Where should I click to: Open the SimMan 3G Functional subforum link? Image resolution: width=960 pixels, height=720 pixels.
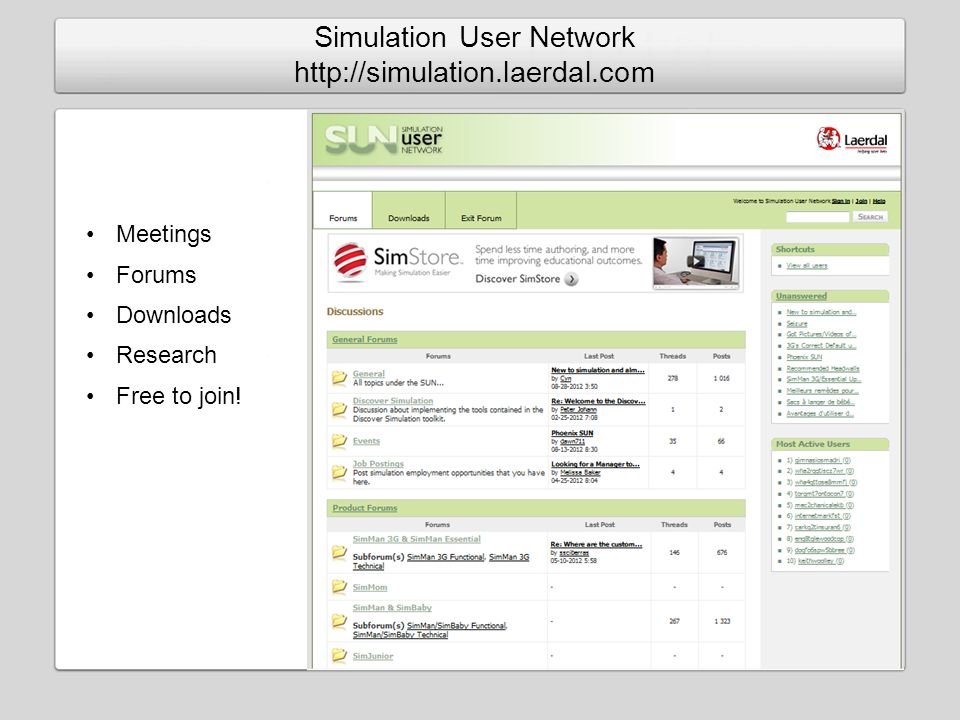(x=445, y=557)
